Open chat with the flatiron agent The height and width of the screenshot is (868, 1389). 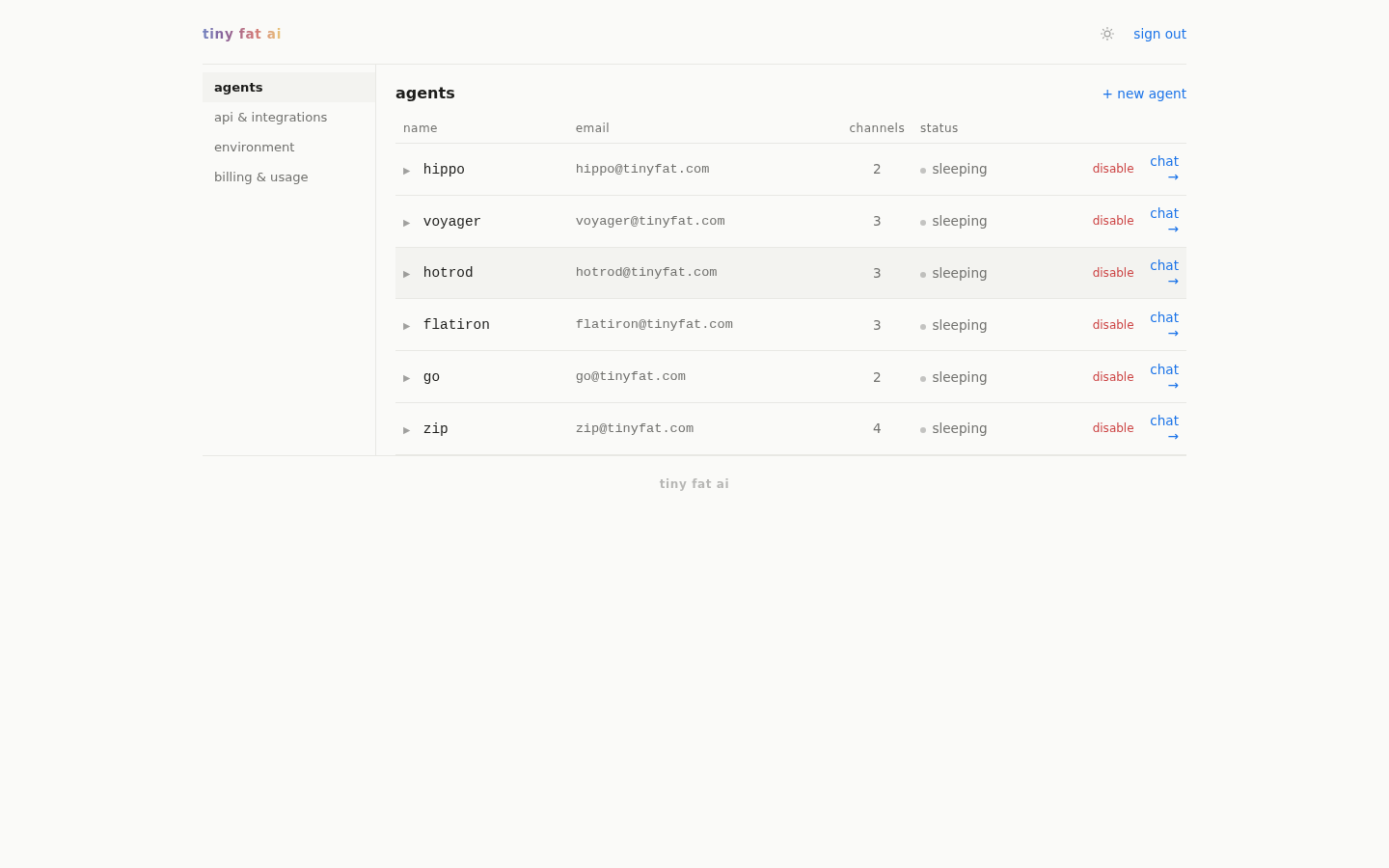coord(1165,324)
